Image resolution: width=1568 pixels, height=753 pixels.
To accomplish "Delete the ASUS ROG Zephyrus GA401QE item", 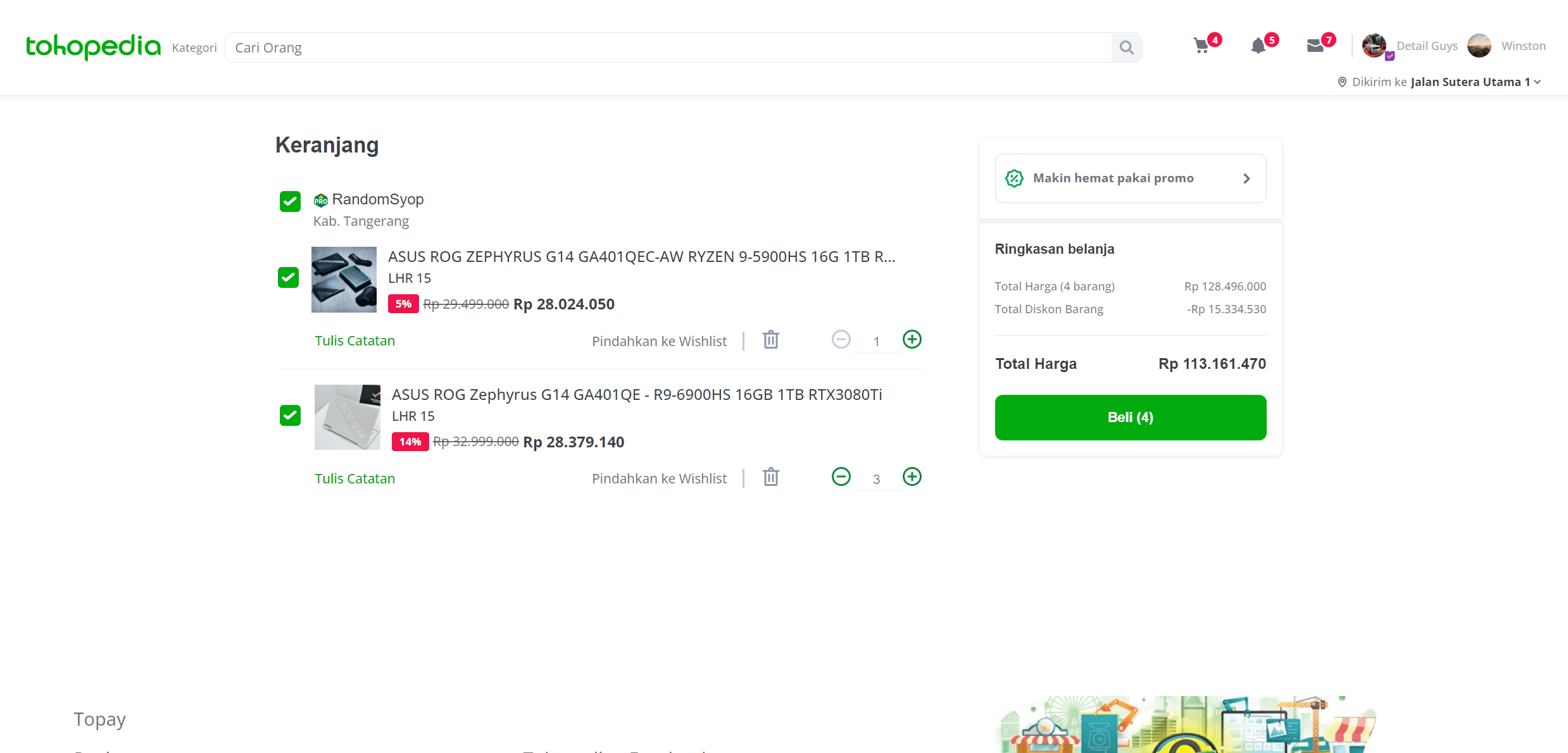I will click(x=770, y=477).
